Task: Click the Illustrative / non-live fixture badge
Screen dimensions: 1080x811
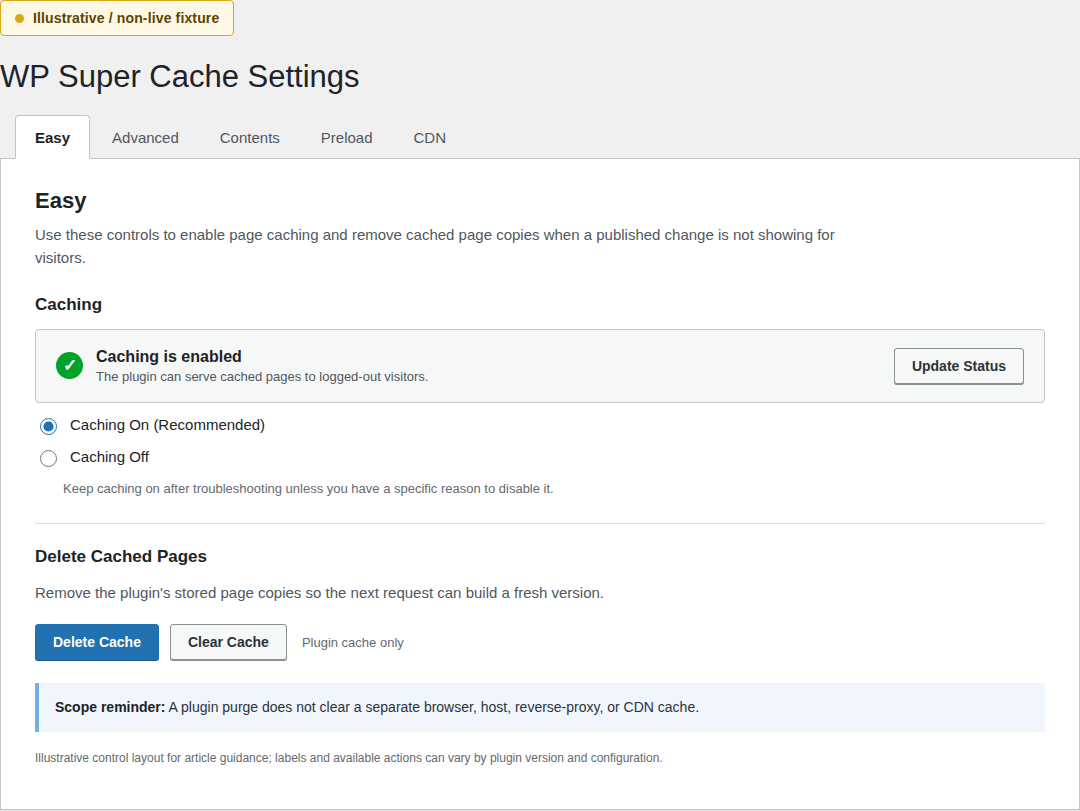Action: tap(117, 18)
